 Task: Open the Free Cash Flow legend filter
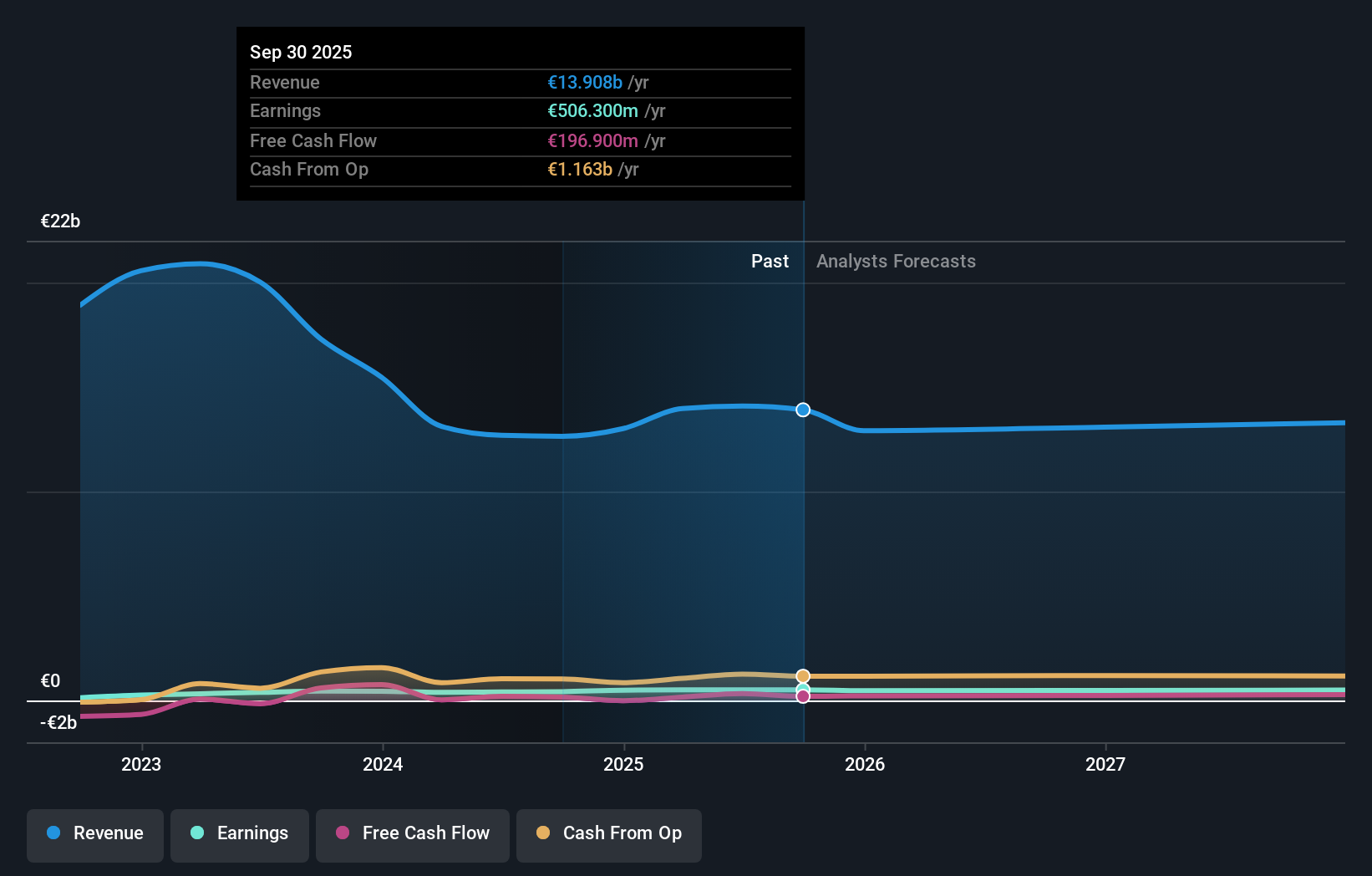[412, 833]
